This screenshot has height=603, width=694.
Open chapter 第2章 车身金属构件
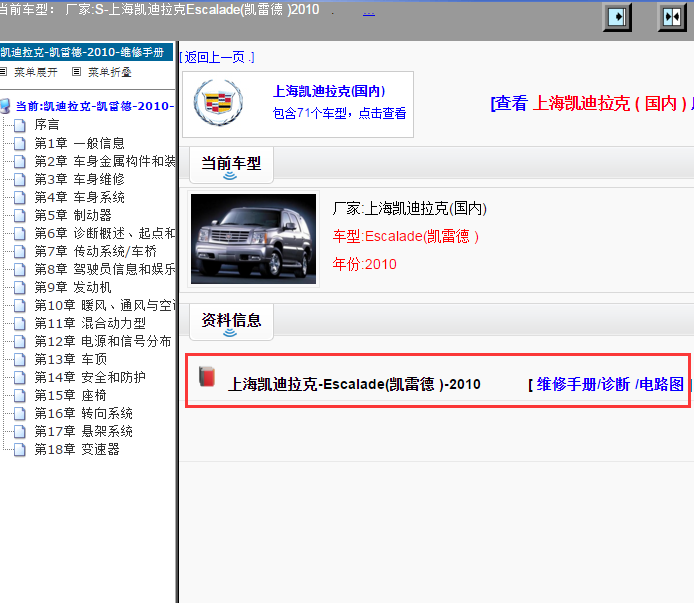pos(105,161)
